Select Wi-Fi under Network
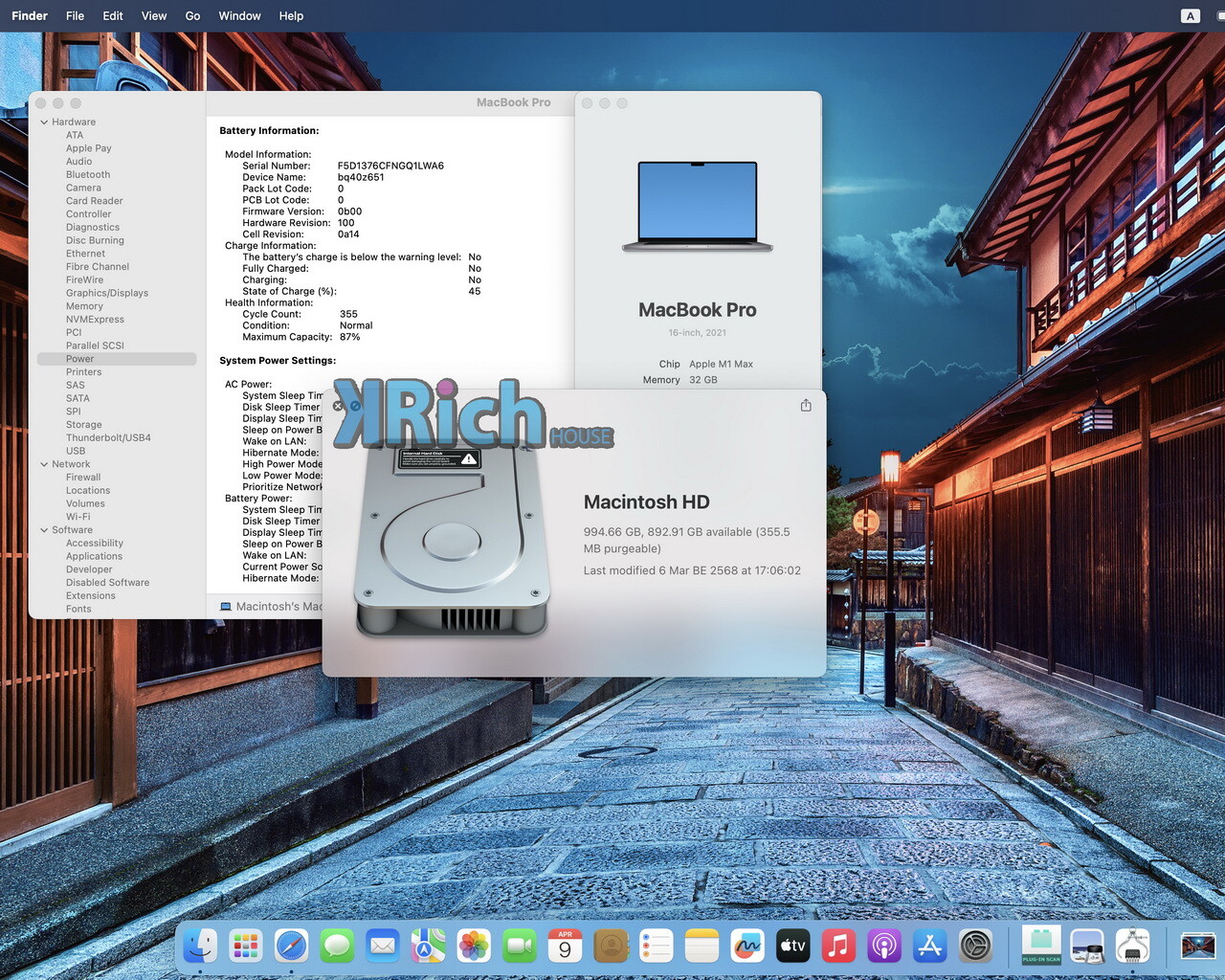The image size is (1225, 980). click(78, 517)
